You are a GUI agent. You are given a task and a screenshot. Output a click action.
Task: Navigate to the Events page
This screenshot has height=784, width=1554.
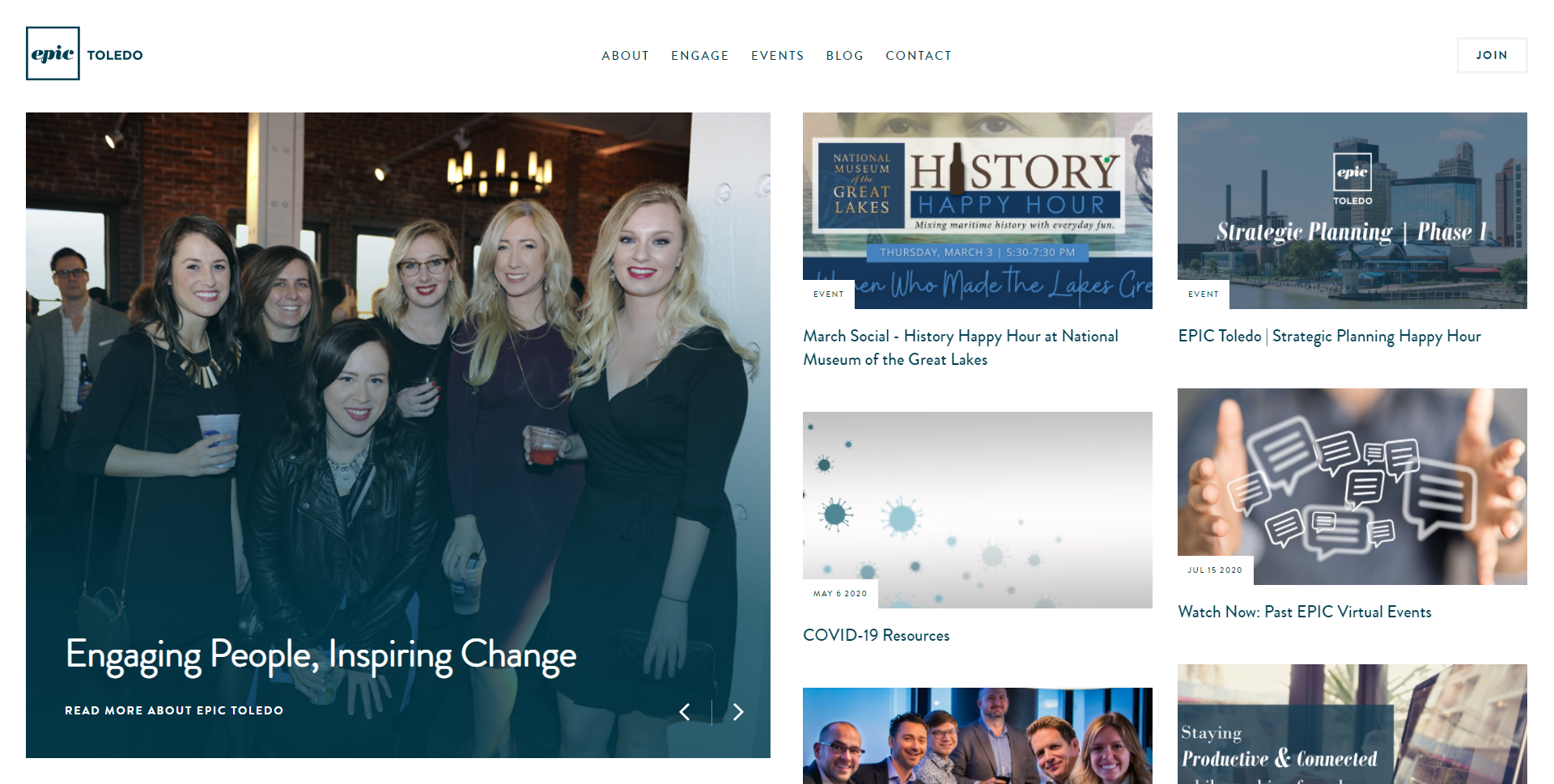click(x=777, y=56)
